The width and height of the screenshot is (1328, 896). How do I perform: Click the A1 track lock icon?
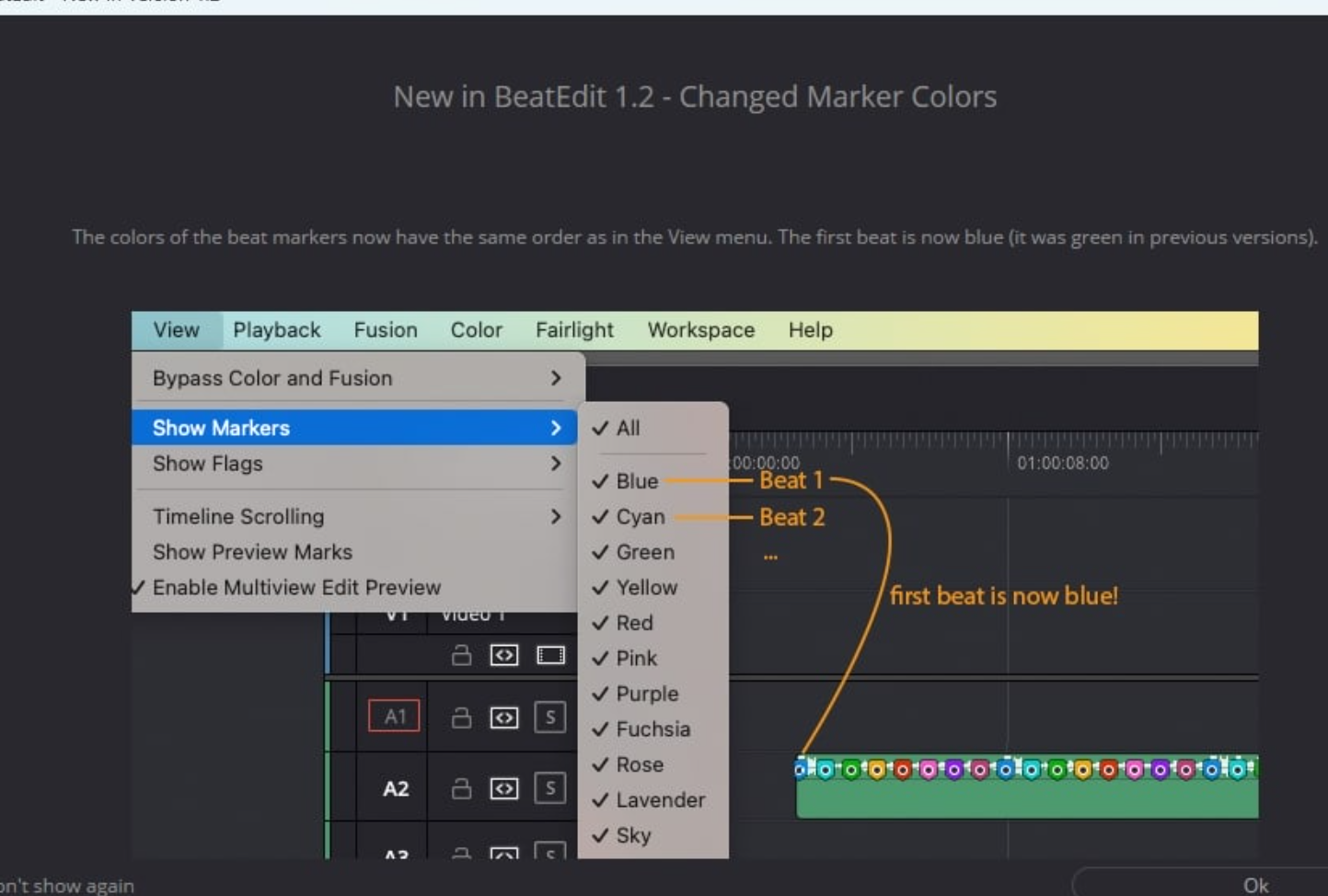pos(461,718)
